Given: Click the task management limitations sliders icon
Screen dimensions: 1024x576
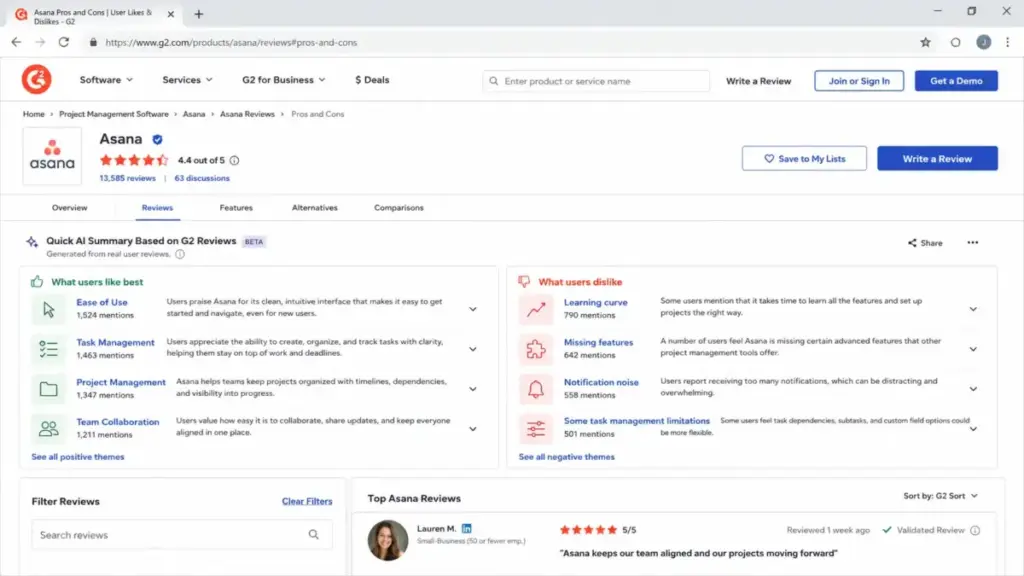Looking at the screenshot, I should coord(536,428).
